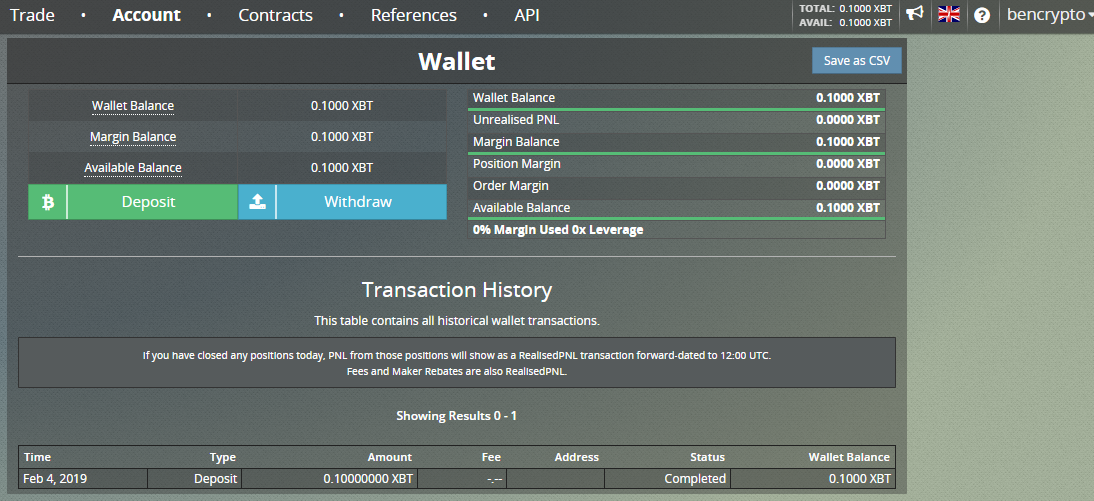The height and width of the screenshot is (501, 1094).
Task: Click the Withdraw button
Action: pyautogui.click(x=343, y=202)
